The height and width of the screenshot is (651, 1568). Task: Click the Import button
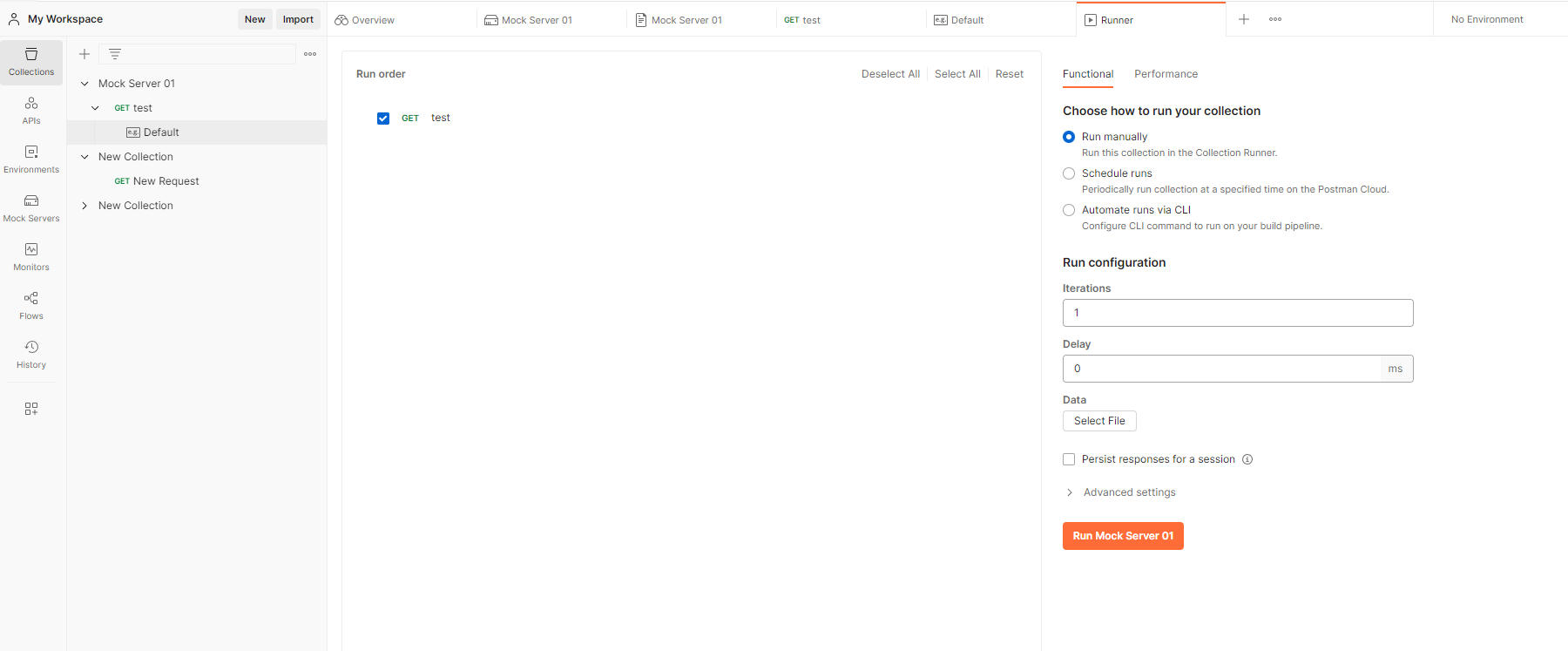298,19
